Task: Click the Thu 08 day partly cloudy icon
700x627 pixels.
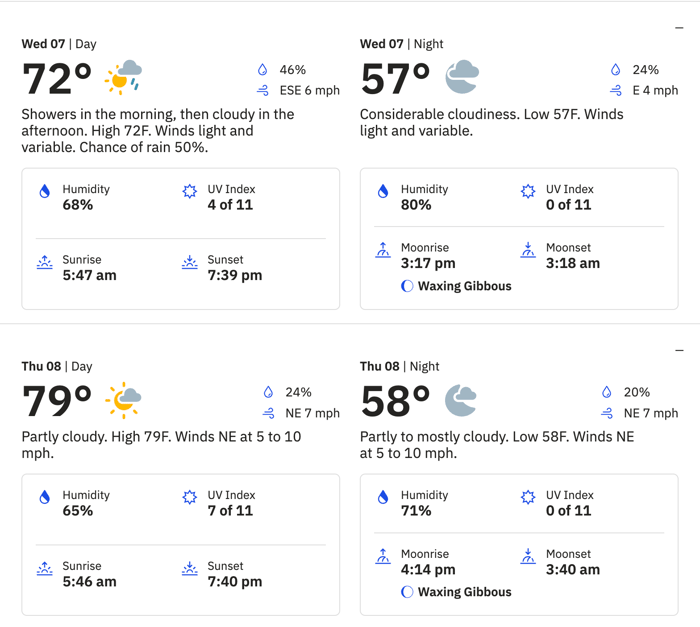Action: [124, 400]
